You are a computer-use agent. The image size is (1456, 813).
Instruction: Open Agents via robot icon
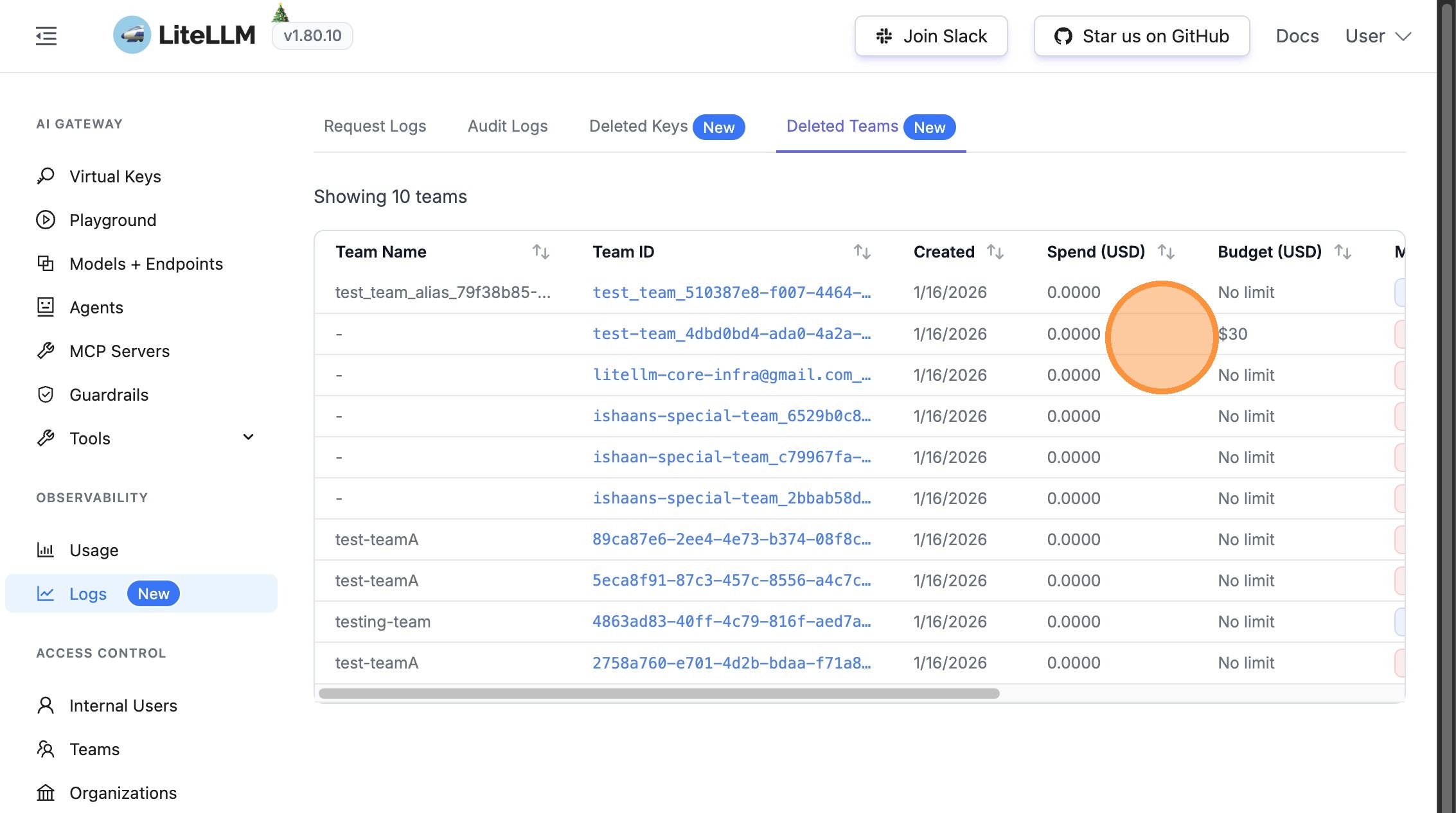coord(46,307)
